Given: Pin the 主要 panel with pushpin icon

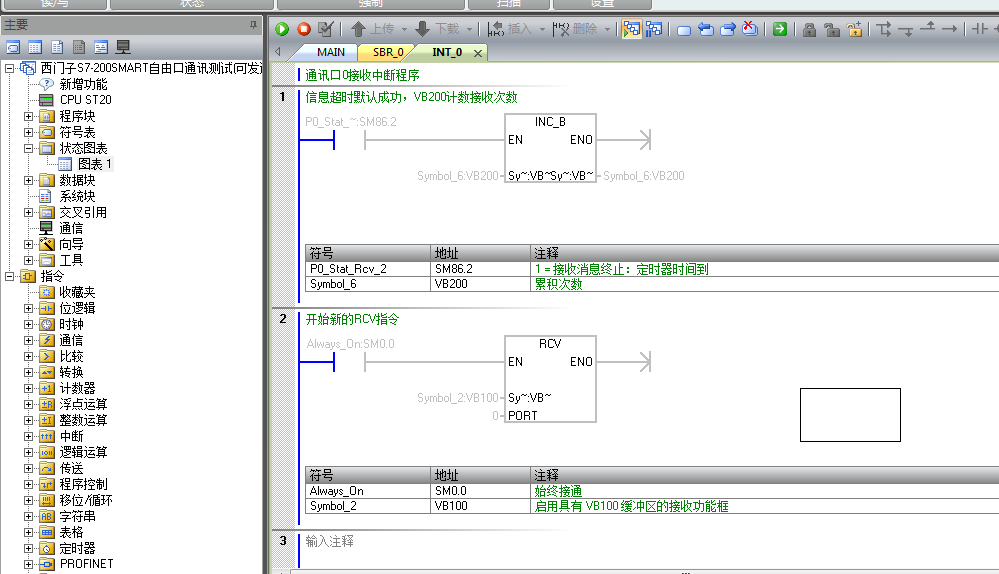Looking at the screenshot, I should pyautogui.click(x=253, y=24).
